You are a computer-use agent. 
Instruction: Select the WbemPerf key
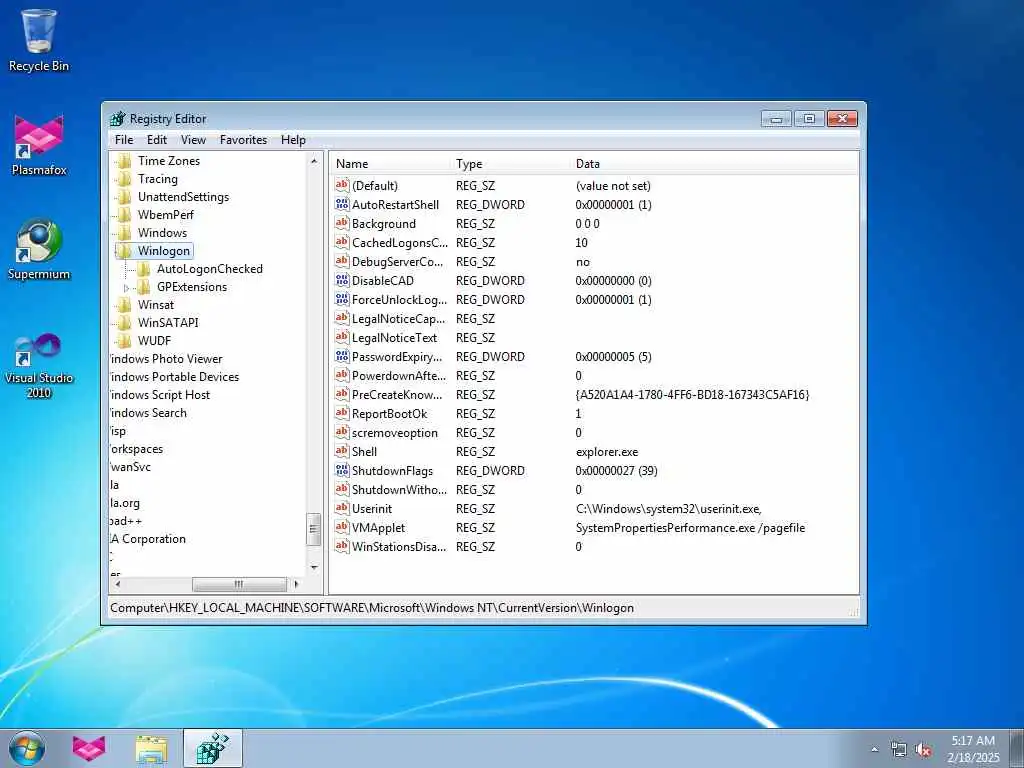coord(166,215)
